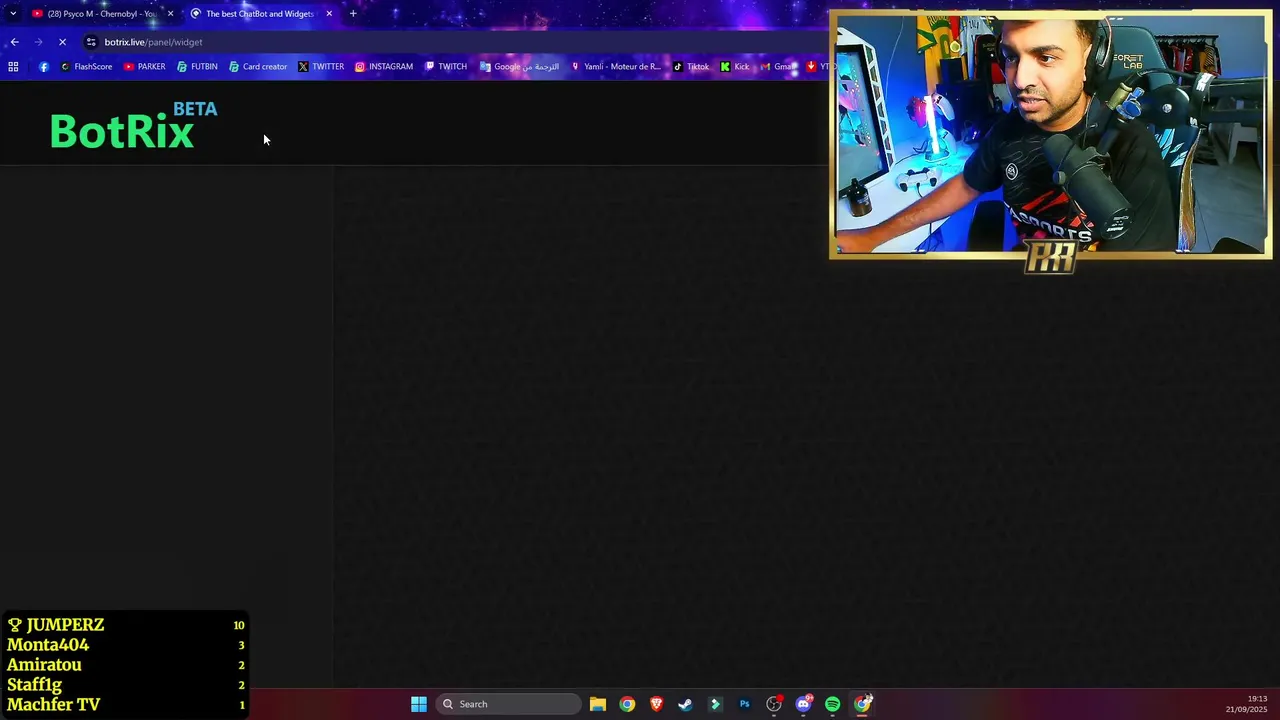
Task: Open Filmora from taskbar
Action: (x=715, y=704)
